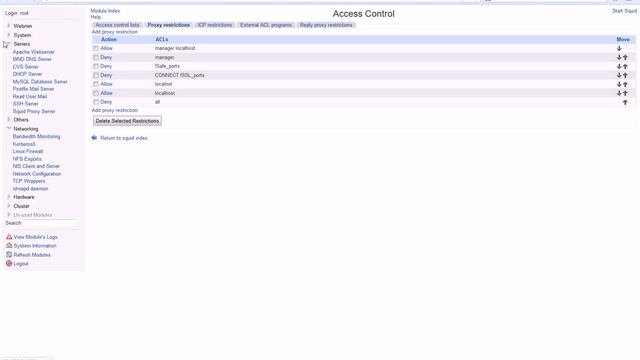Expand the System category arrow
Image resolution: width=640 pixels, height=360 pixels.
click(x=9, y=35)
